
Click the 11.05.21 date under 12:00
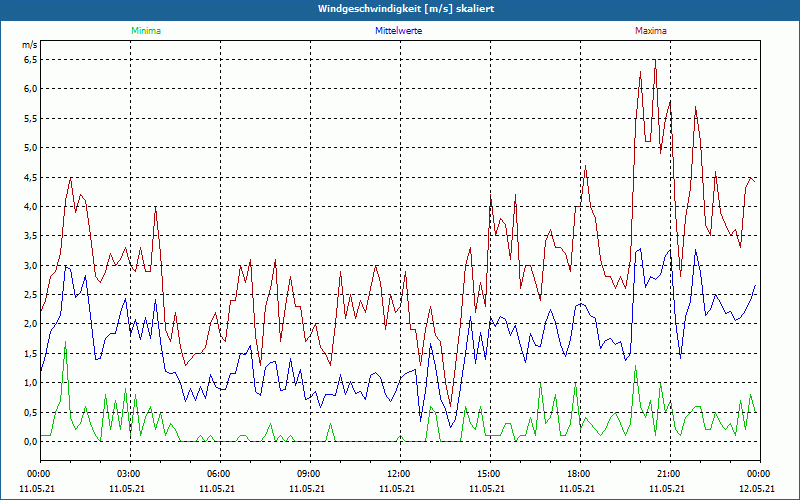pyautogui.click(x=397, y=488)
